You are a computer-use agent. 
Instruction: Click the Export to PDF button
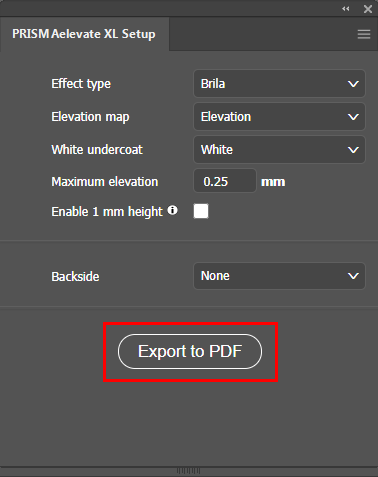click(190, 351)
